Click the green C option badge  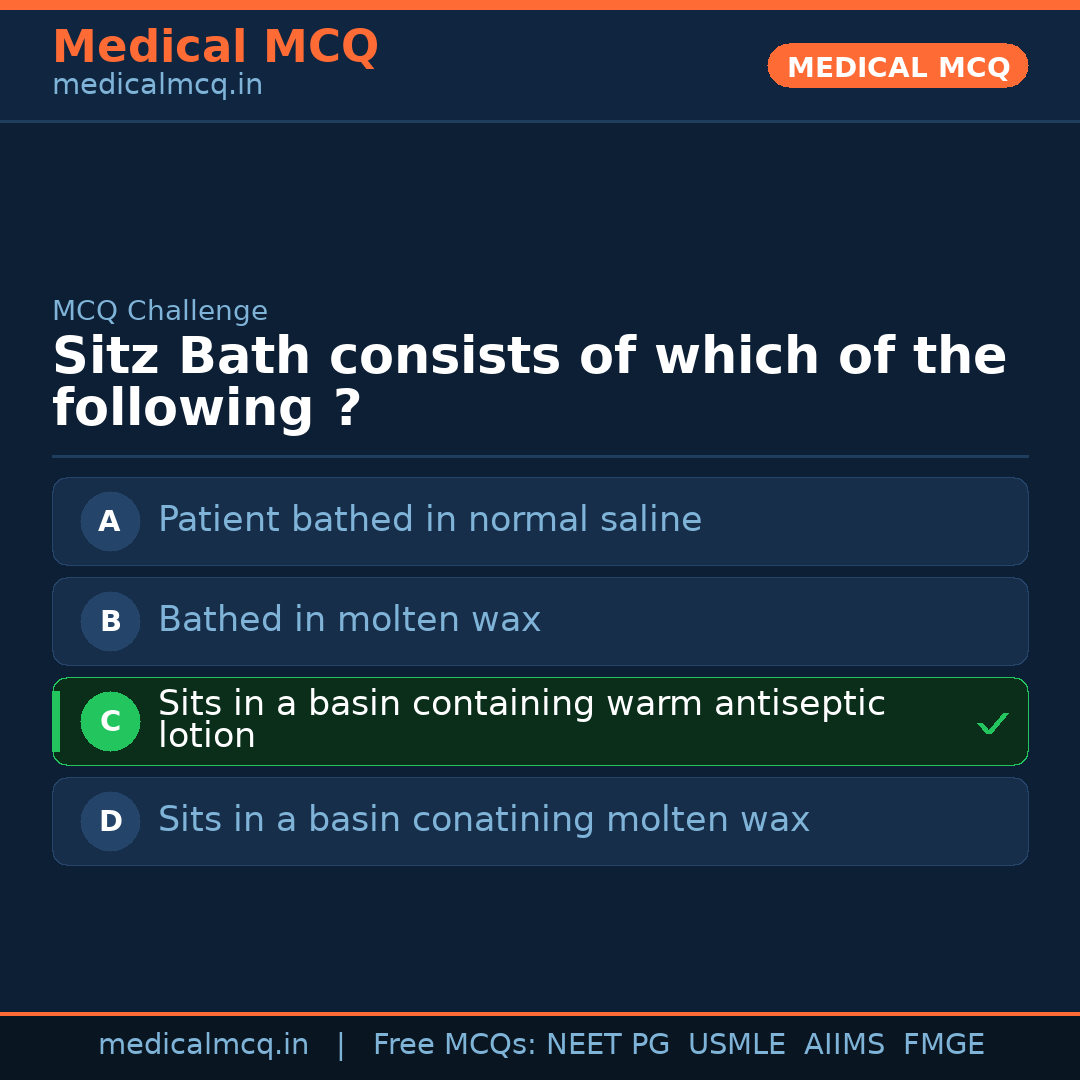(110, 721)
